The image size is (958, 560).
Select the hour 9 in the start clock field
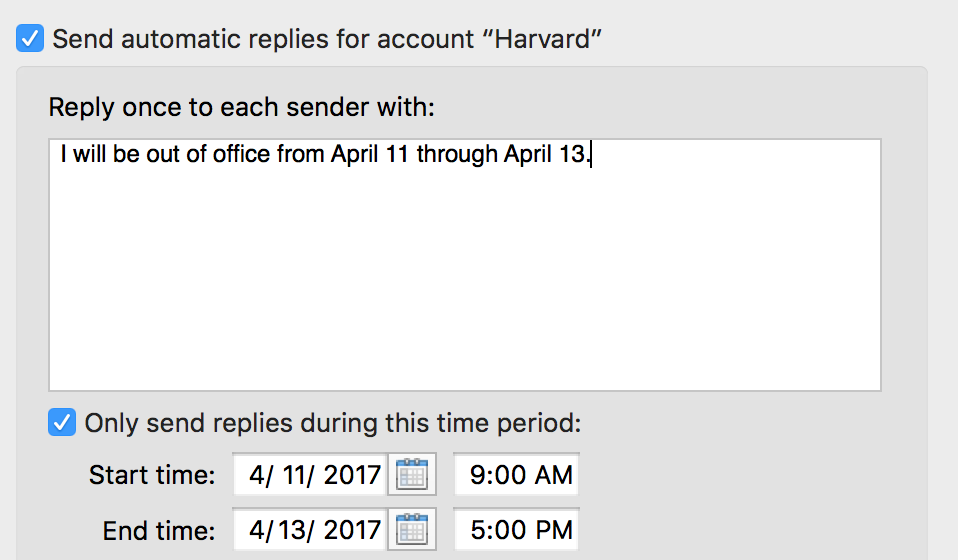tap(476, 475)
